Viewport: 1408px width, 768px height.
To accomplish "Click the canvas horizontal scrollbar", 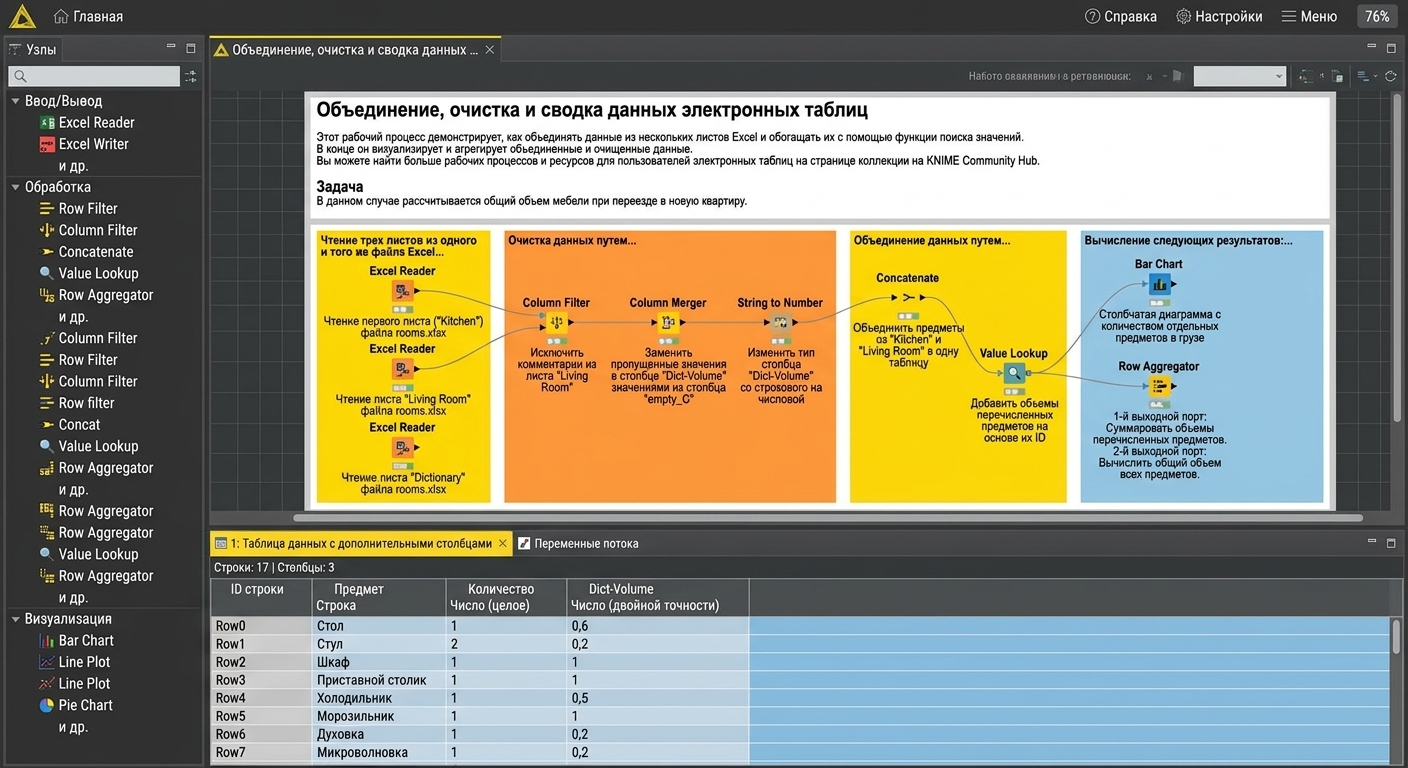I will [x=828, y=518].
